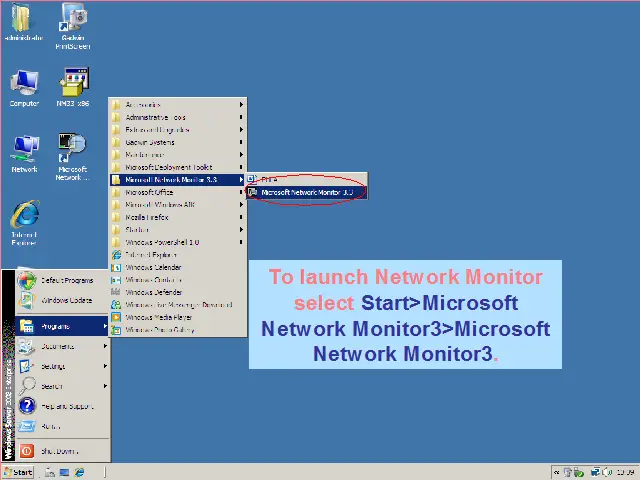
Task: Open the Network desktop icon
Action: point(24,151)
